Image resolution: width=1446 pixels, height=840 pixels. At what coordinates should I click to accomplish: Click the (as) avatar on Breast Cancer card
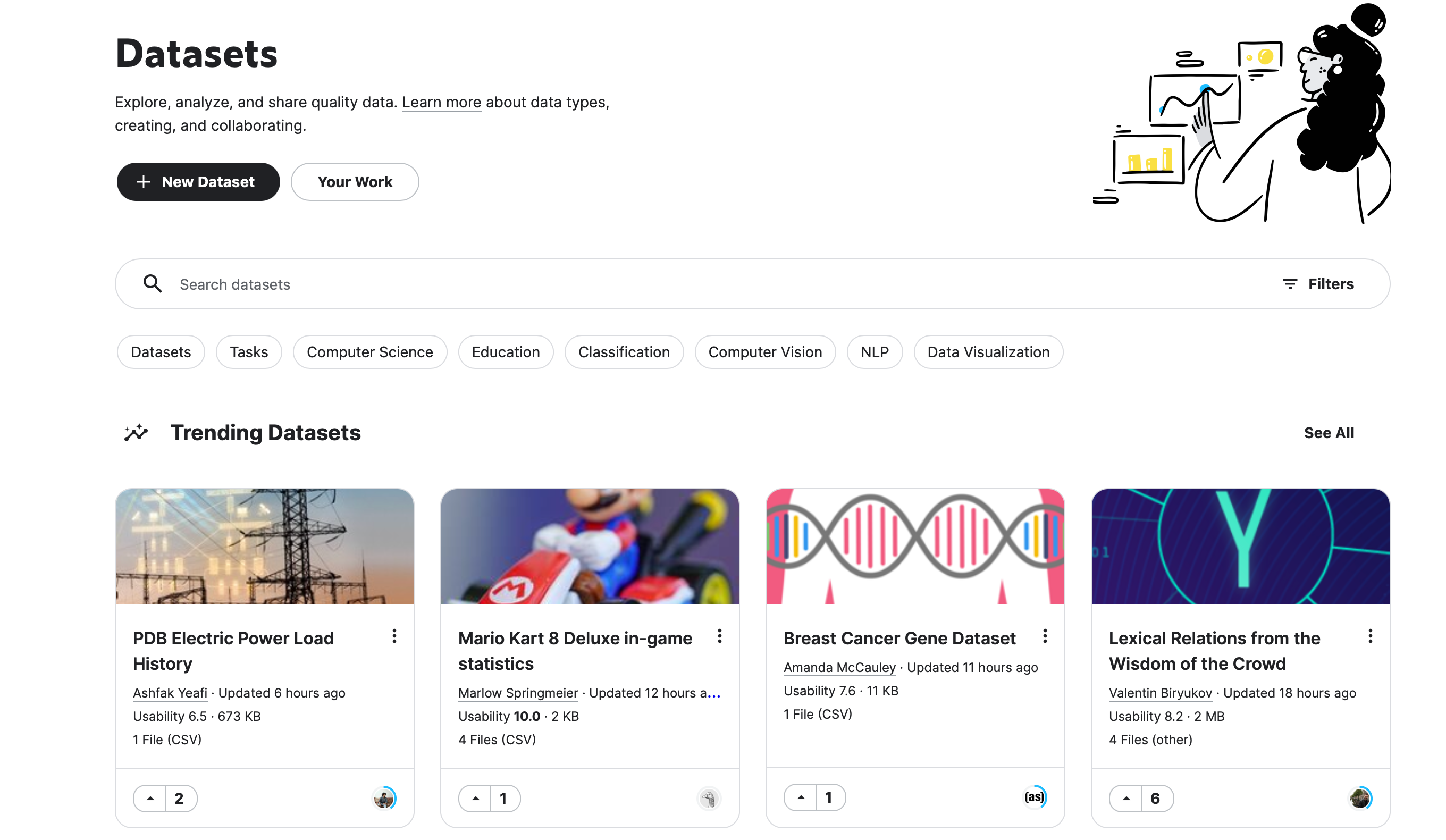pos(1035,797)
